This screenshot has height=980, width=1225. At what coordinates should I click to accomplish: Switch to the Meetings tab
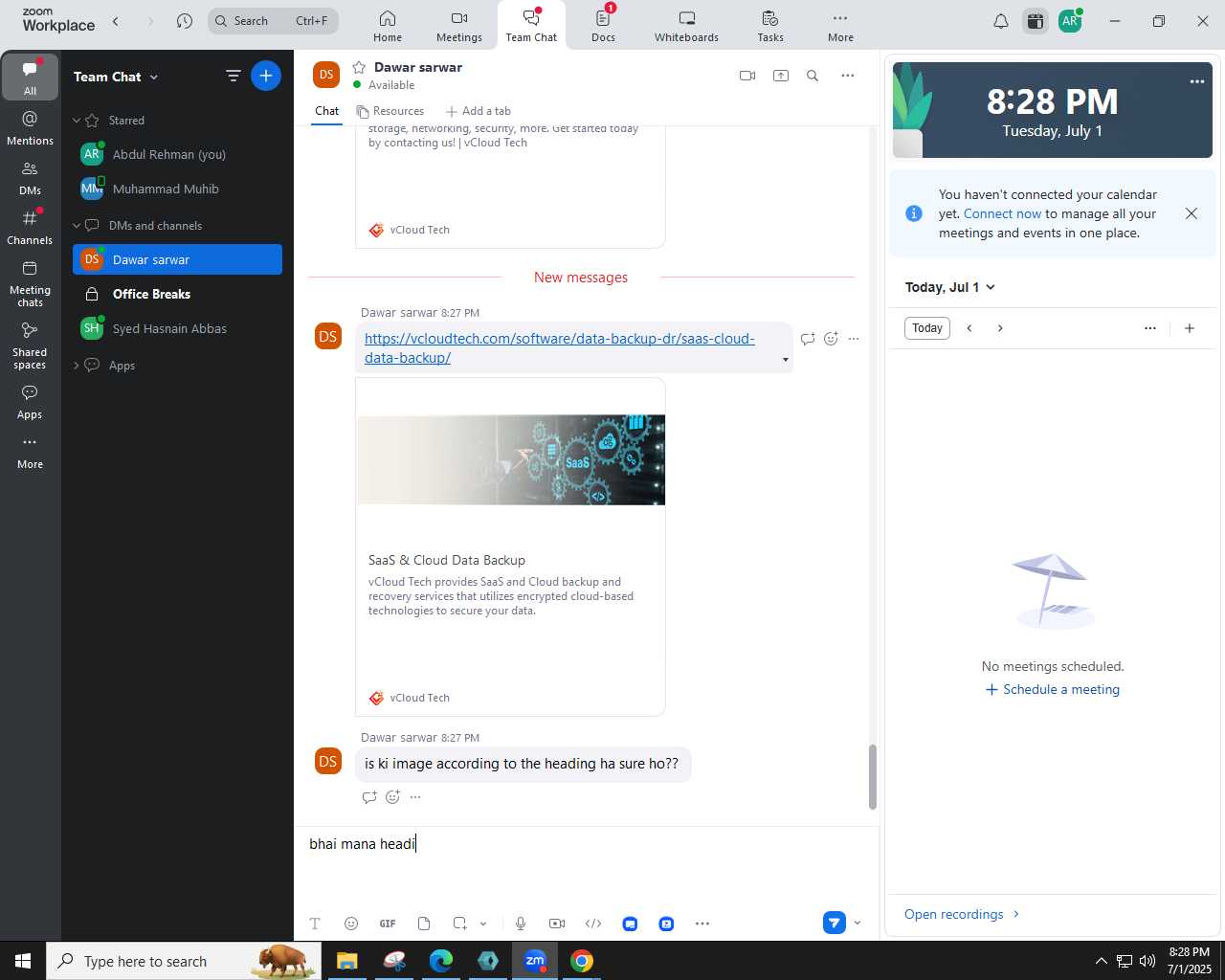[x=459, y=26]
